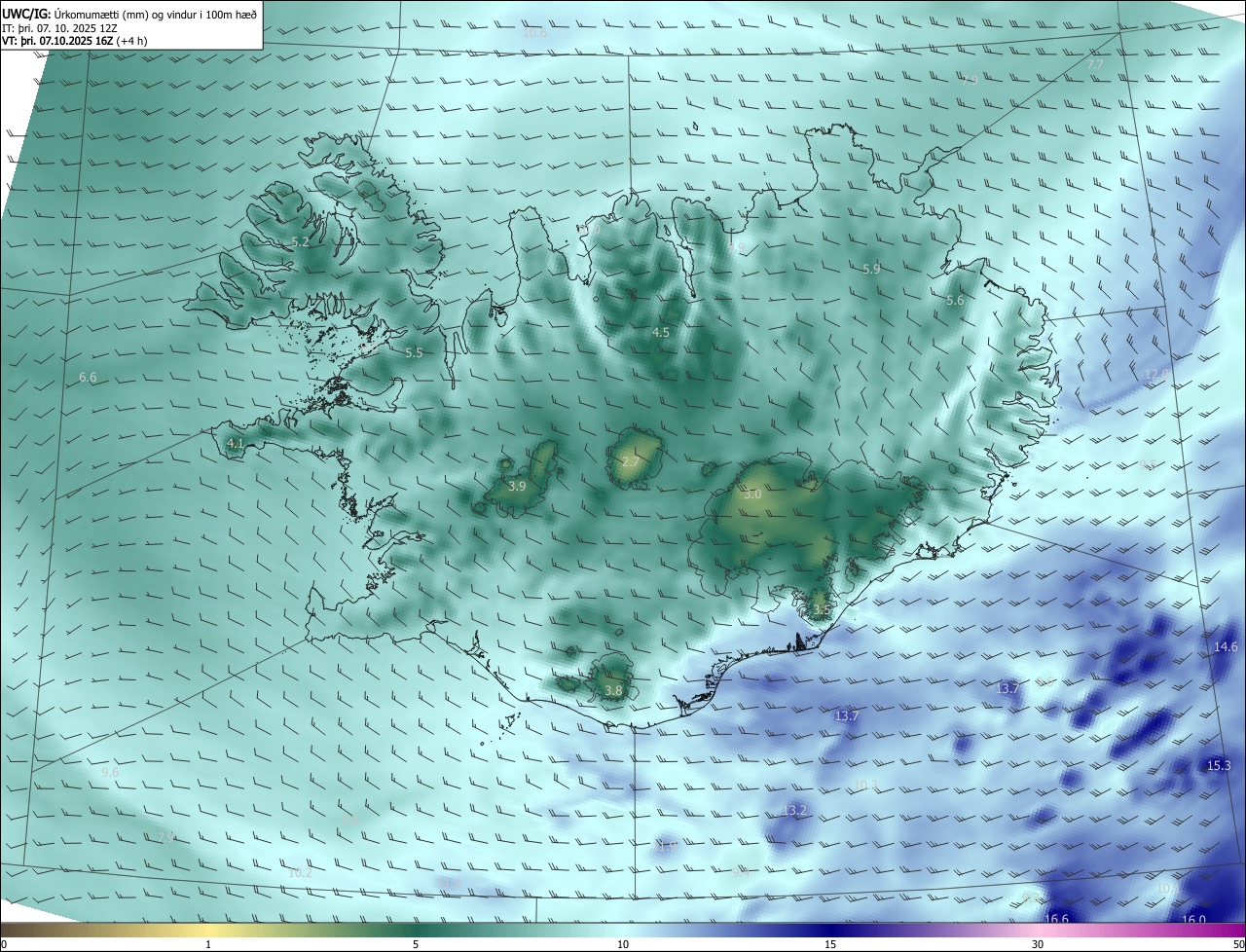1246x952 pixels.
Task: Click the 3.0 value on Vatnajökull glacier
Action: point(752,494)
